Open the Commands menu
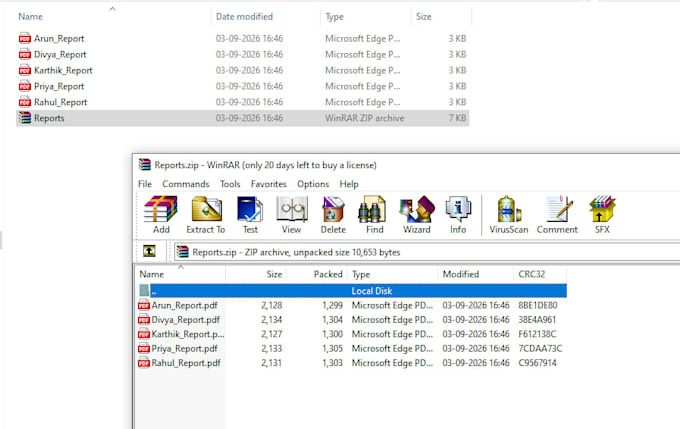This screenshot has width=680, height=429. point(186,184)
